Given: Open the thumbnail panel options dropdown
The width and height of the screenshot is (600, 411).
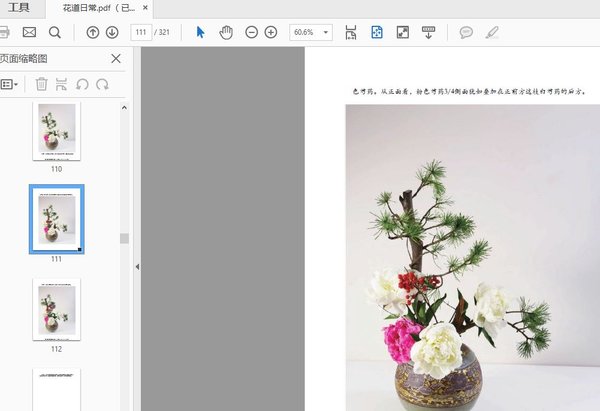Looking at the screenshot, I should [x=9, y=84].
